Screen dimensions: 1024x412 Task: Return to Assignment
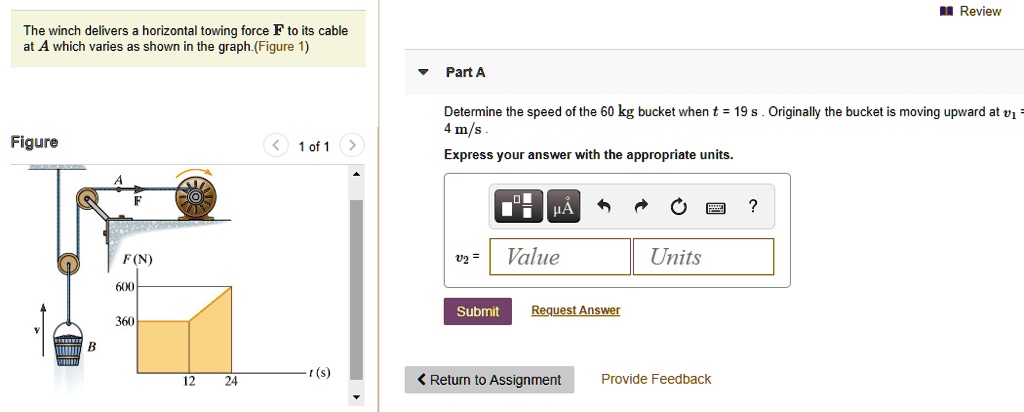[x=489, y=380]
